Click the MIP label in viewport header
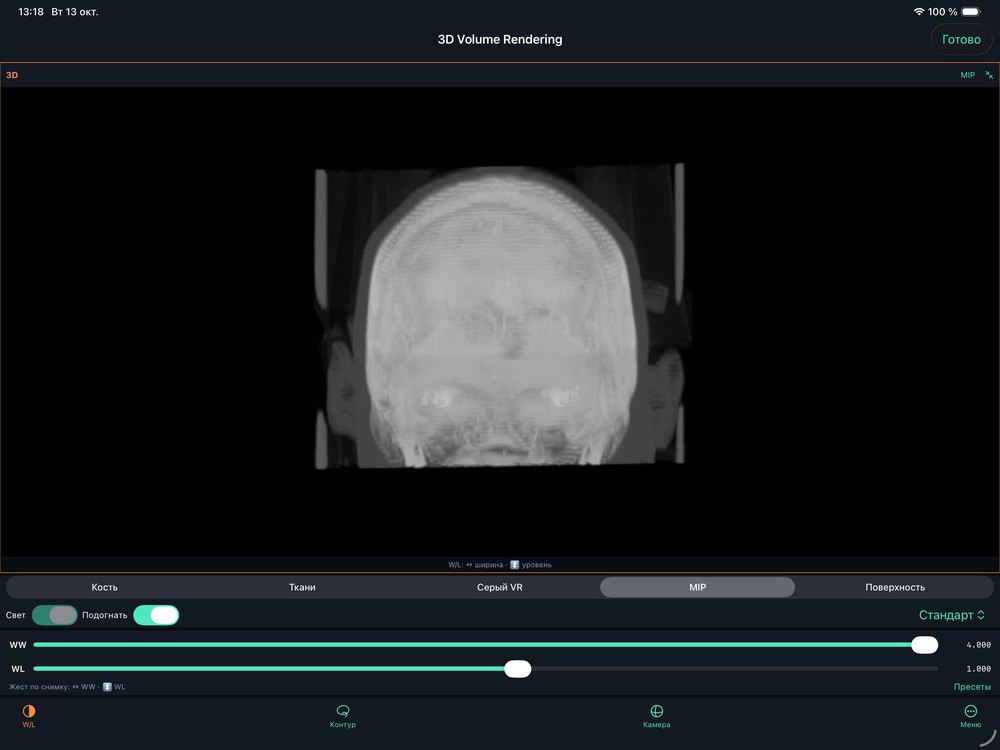This screenshot has height=750, width=1000. click(967, 75)
